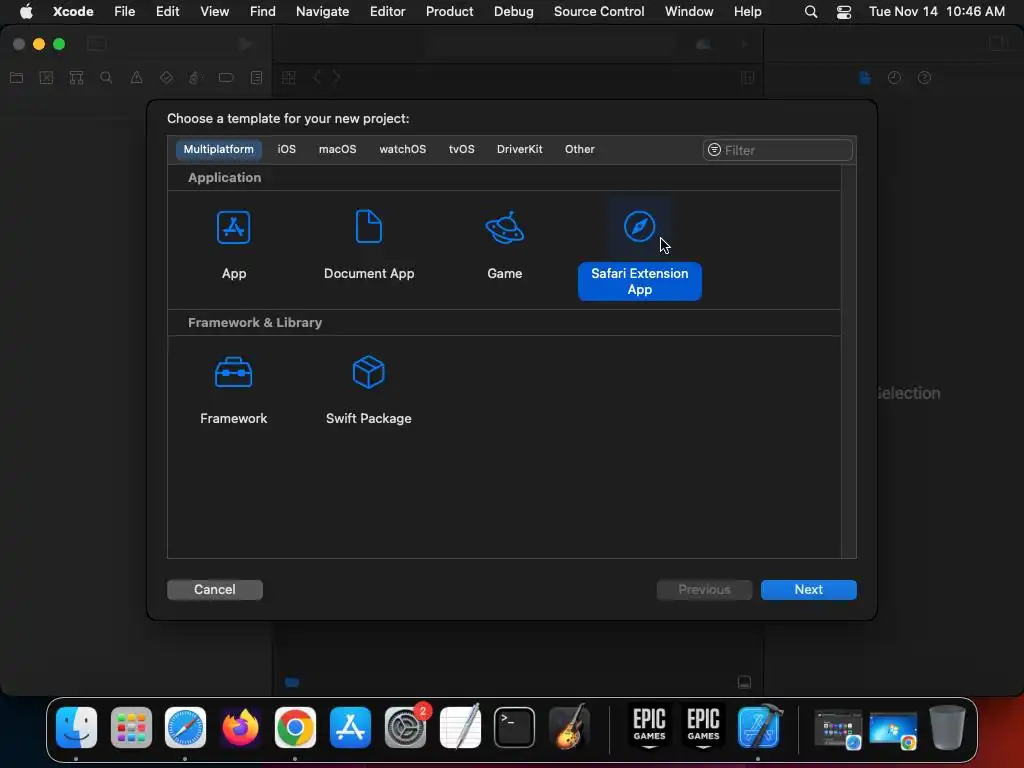Choose the Framework template

pyautogui.click(x=233, y=391)
